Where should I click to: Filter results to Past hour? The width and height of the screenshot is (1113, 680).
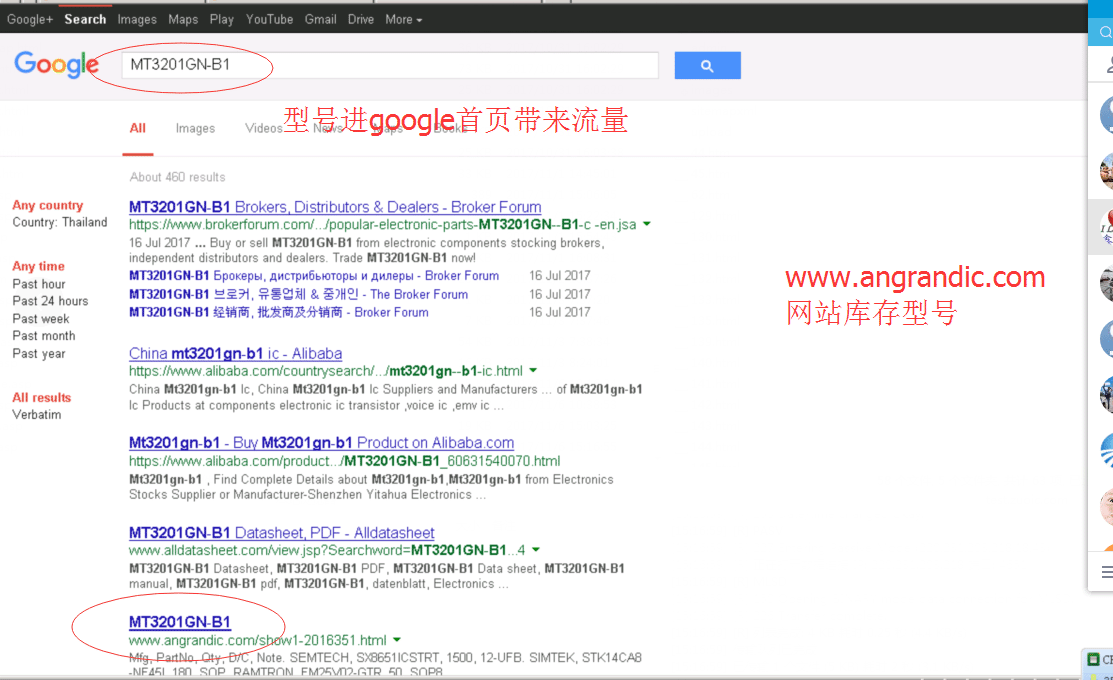[x=38, y=284]
